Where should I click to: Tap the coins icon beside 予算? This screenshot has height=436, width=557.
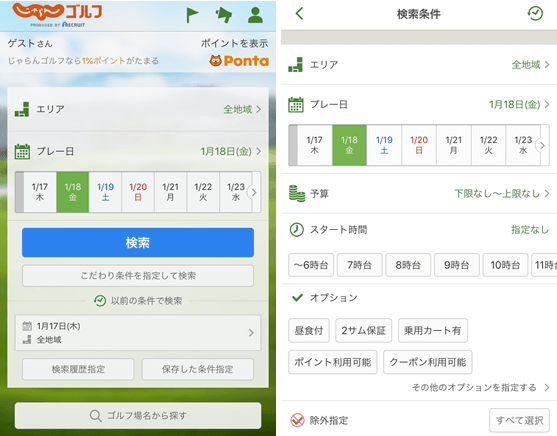[297, 194]
